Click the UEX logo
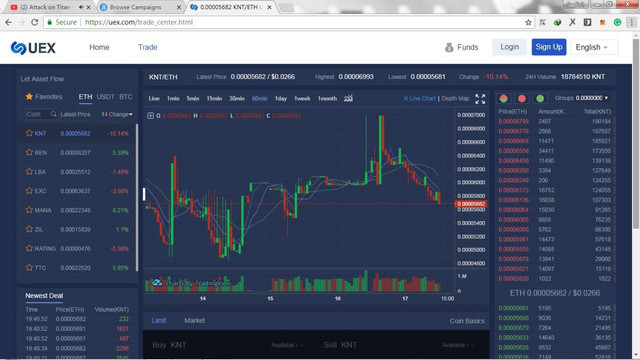The height and width of the screenshot is (360, 640). [33, 48]
